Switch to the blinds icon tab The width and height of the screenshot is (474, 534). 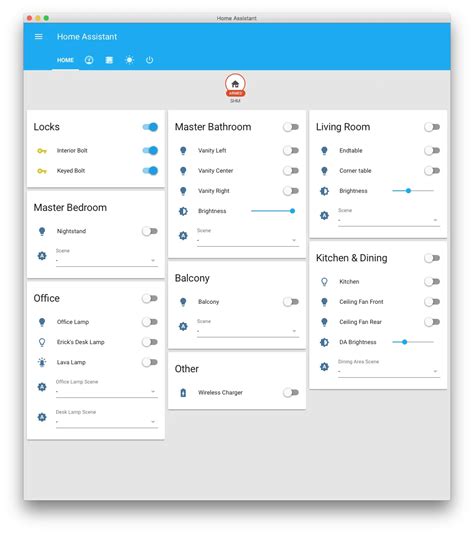pos(109,60)
